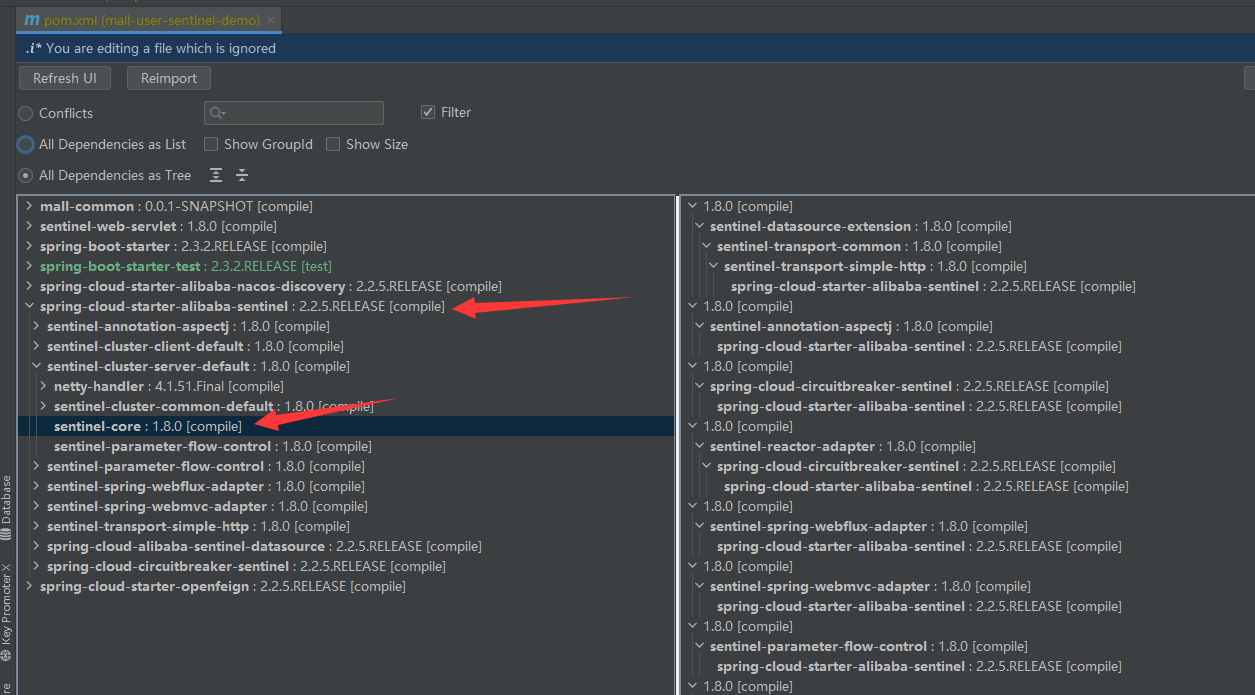Viewport: 1255px width, 695px height.
Task: Click the ignored file notification text
Action: coord(161,48)
